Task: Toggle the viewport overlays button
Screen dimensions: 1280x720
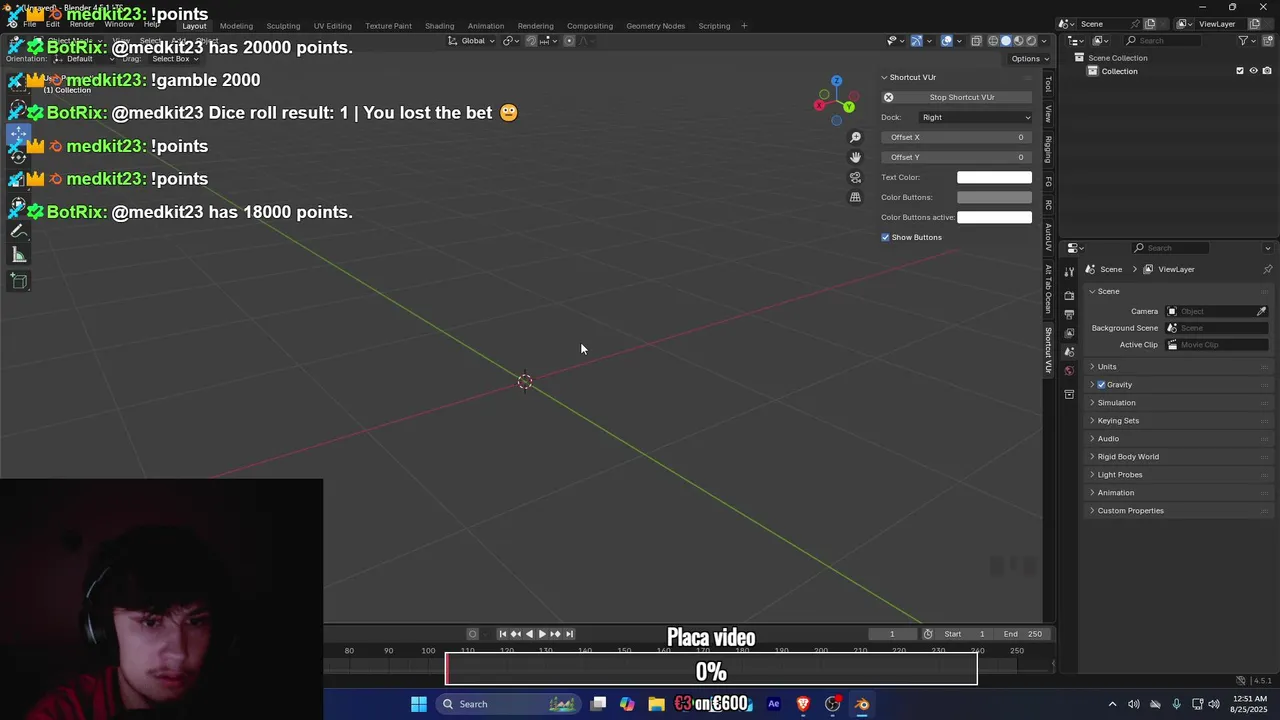Action: point(946,41)
